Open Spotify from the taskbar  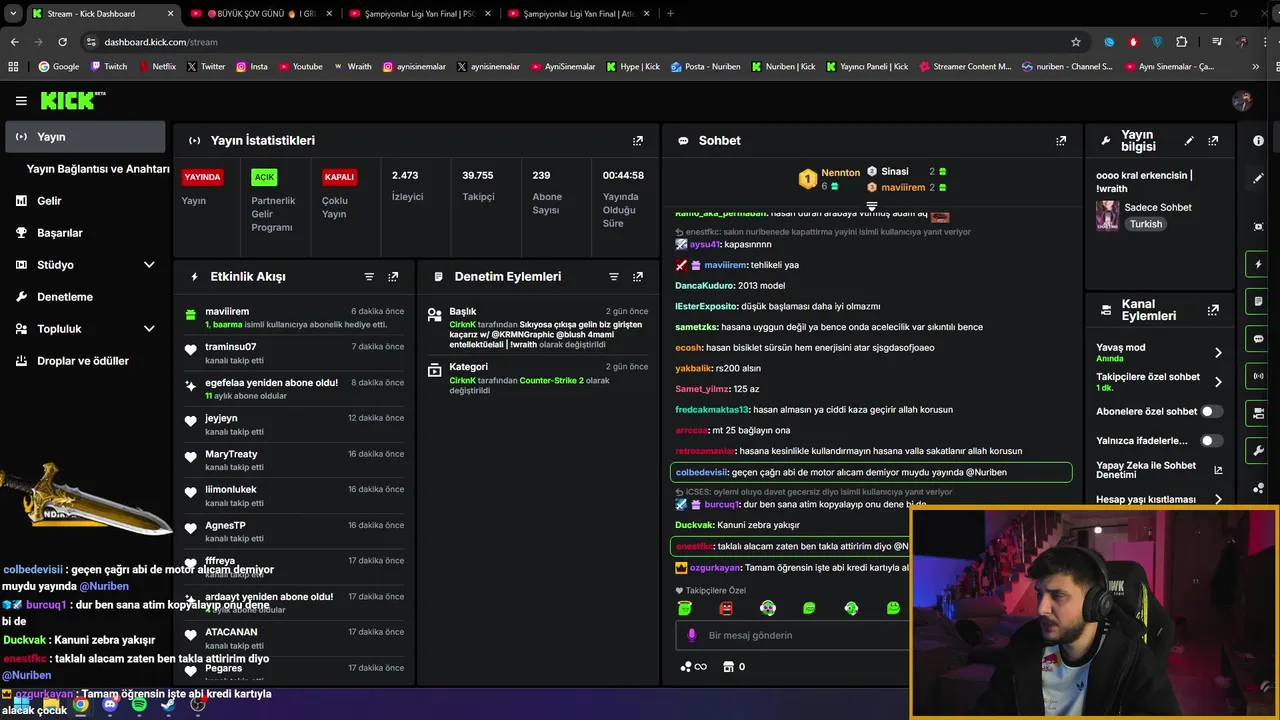click(139, 705)
